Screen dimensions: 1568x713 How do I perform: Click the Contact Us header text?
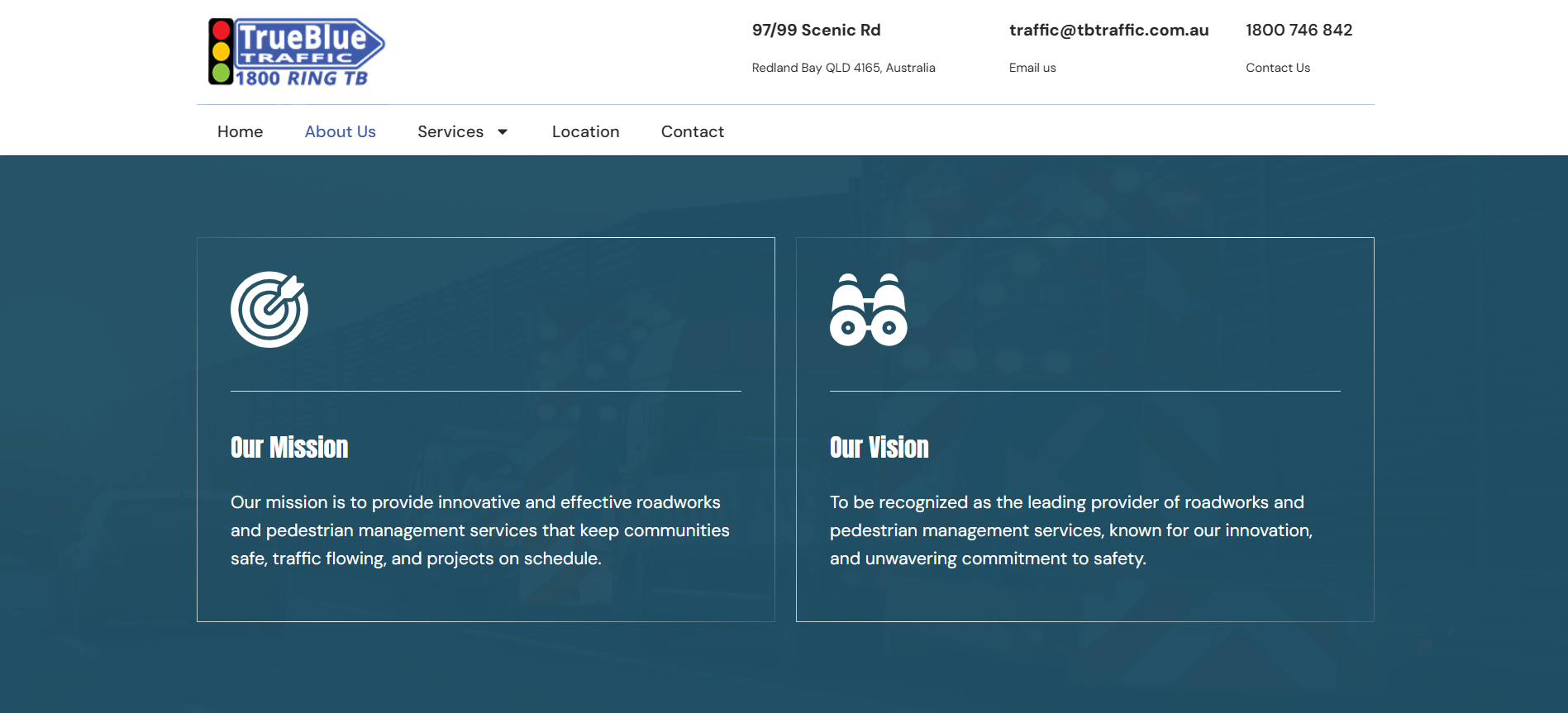1278,68
